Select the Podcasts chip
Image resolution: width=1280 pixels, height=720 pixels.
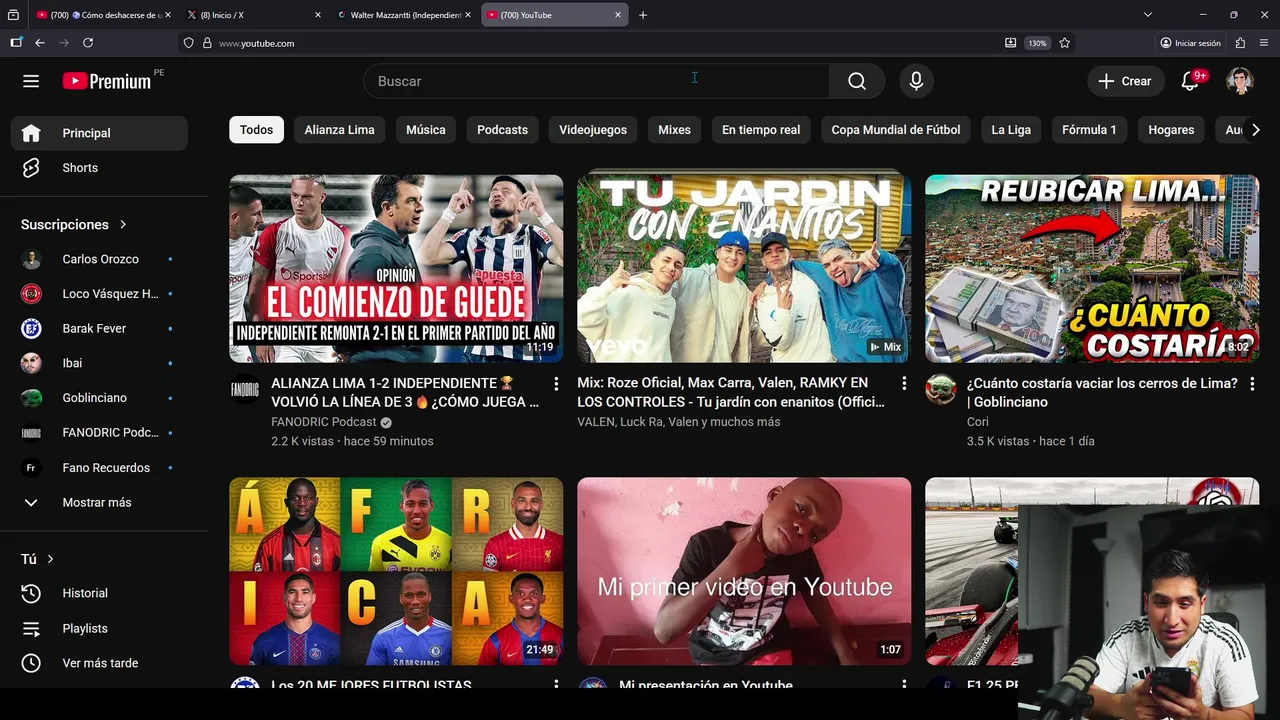(x=502, y=130)
